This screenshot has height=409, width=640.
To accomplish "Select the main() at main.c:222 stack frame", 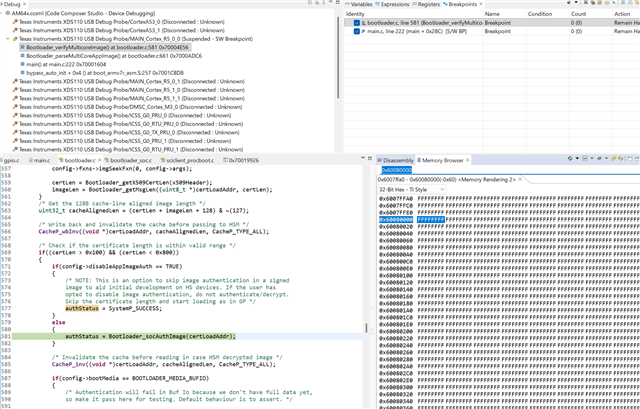I will 63,64.
